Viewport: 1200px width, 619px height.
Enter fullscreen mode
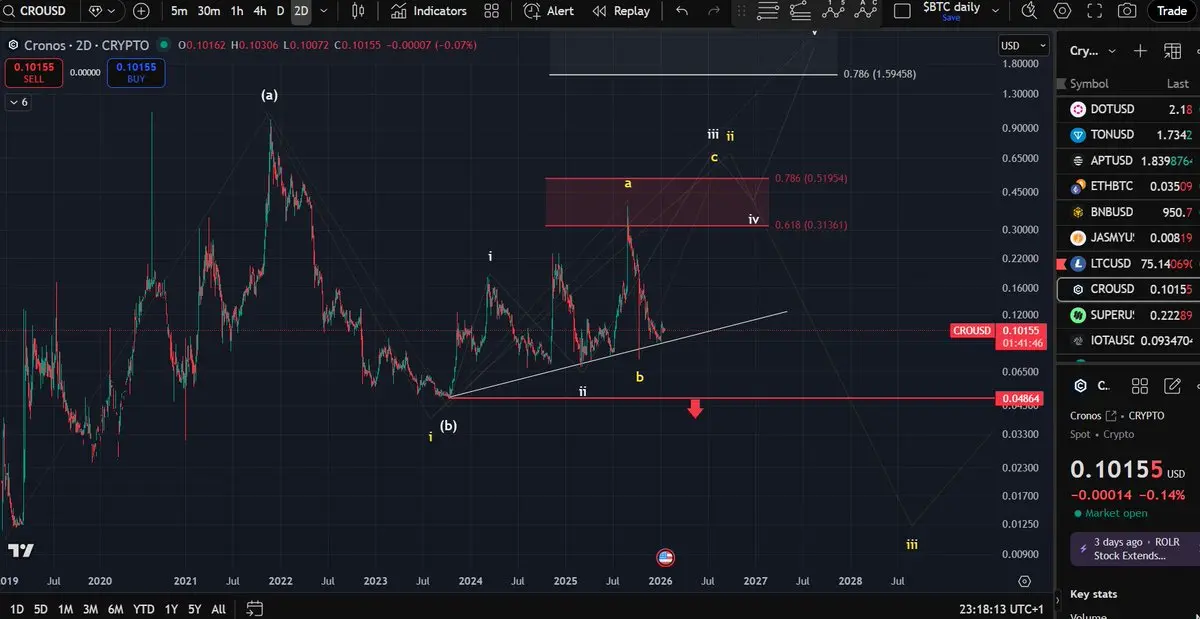click(x=1094, y=11)
